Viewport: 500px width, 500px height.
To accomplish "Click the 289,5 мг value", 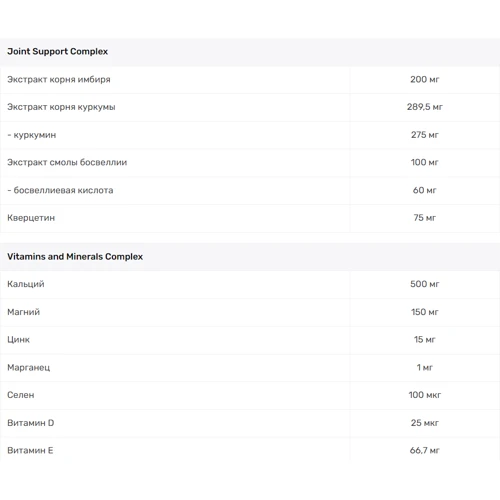I will click(424, 107).
